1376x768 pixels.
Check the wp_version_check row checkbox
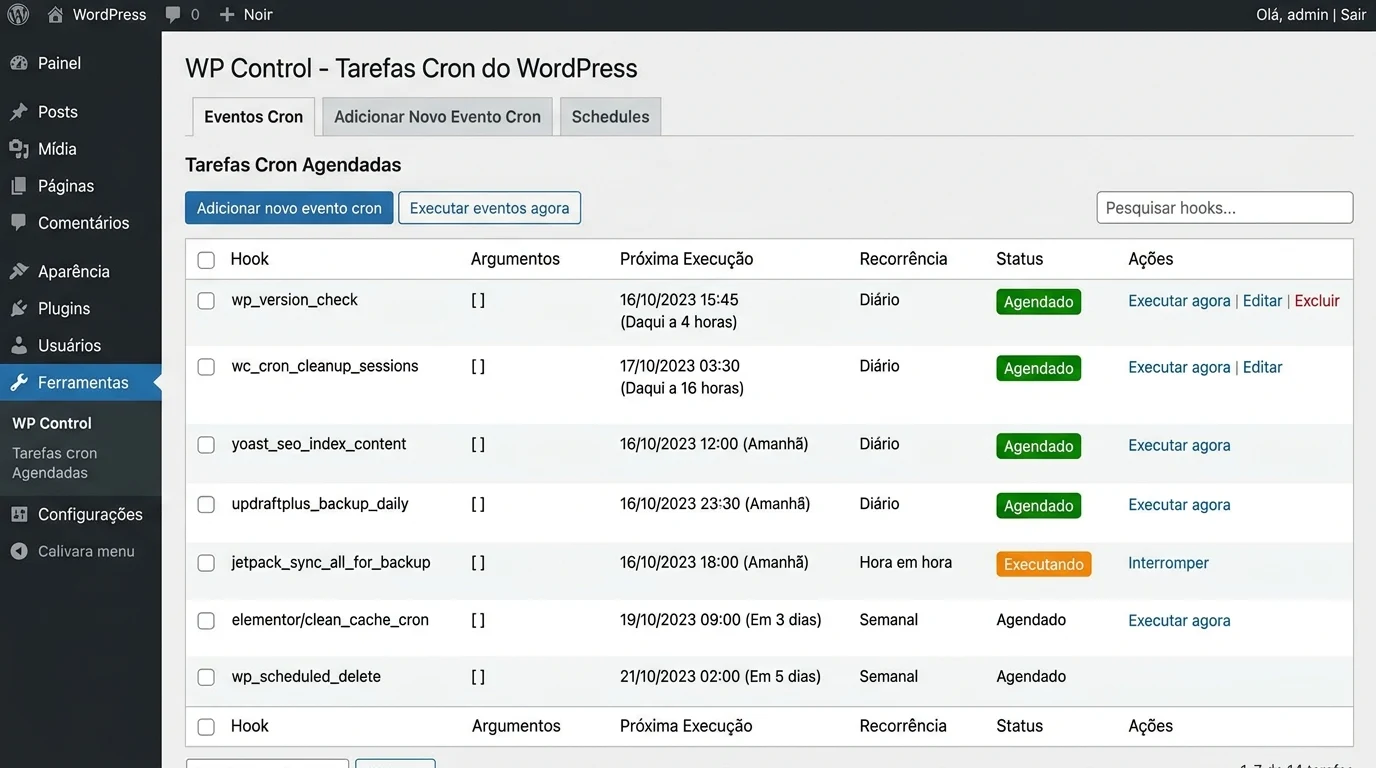206,301
